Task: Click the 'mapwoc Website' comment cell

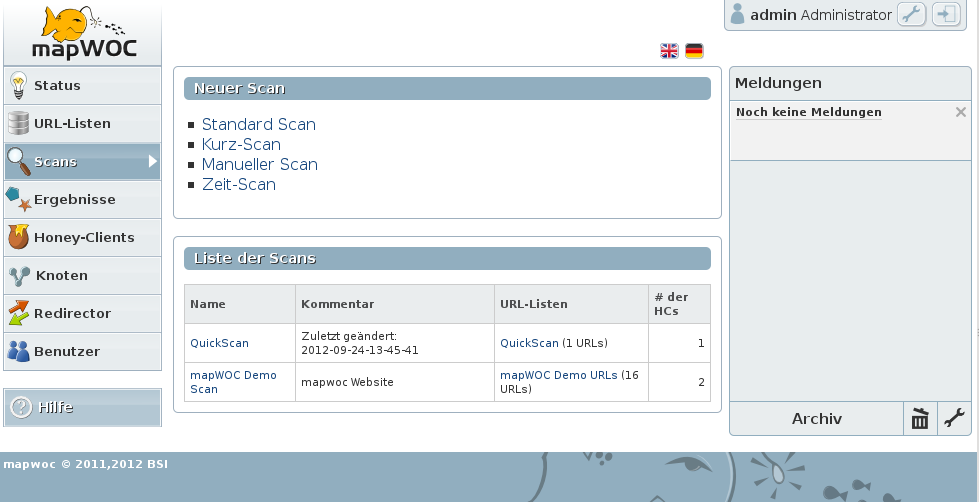Action: [x=395, y=382]
